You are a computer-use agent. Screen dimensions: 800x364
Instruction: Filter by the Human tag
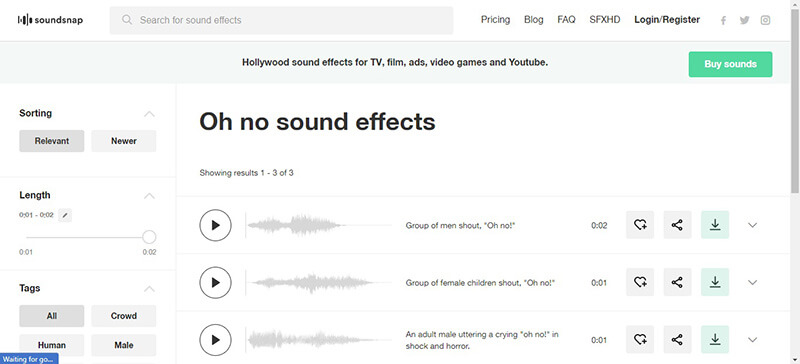pyautogui.click(x=52, y=345)
